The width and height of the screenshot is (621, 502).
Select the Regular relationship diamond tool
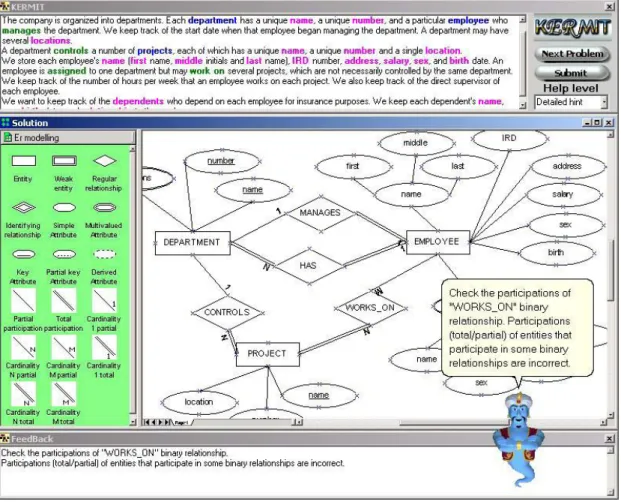pos(105,161)
